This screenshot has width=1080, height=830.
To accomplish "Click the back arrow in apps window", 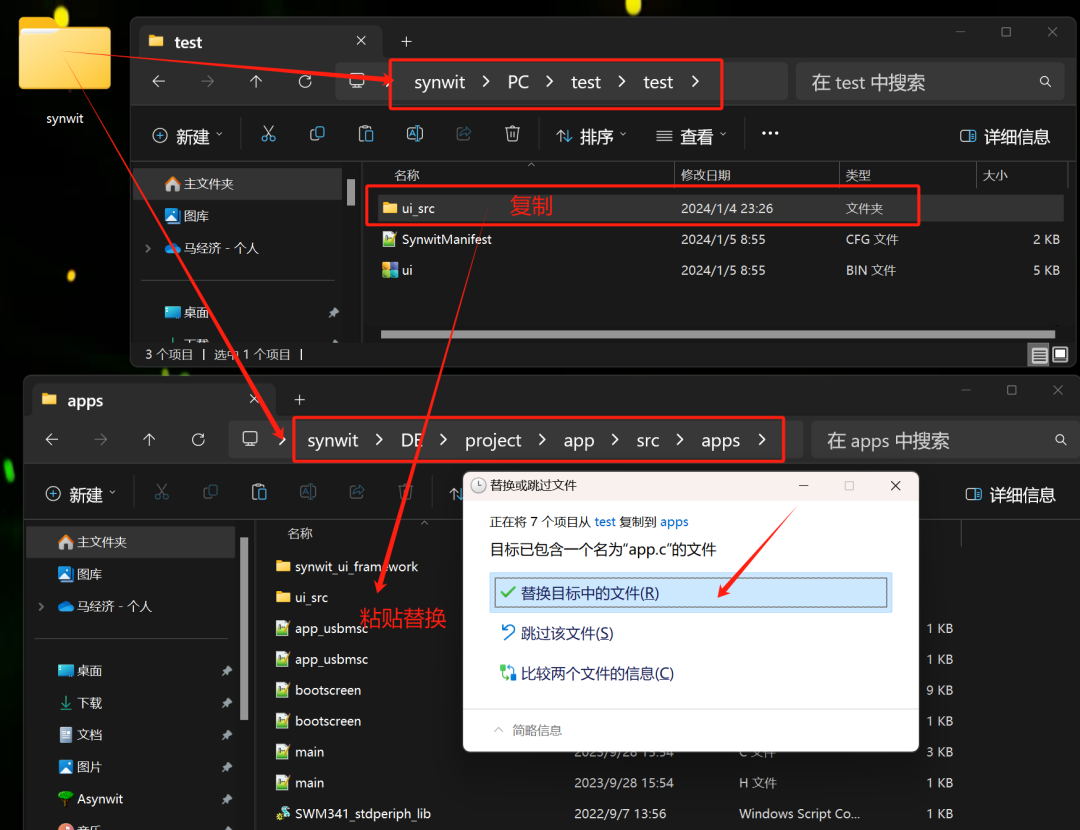I will (x=52, y=439).
